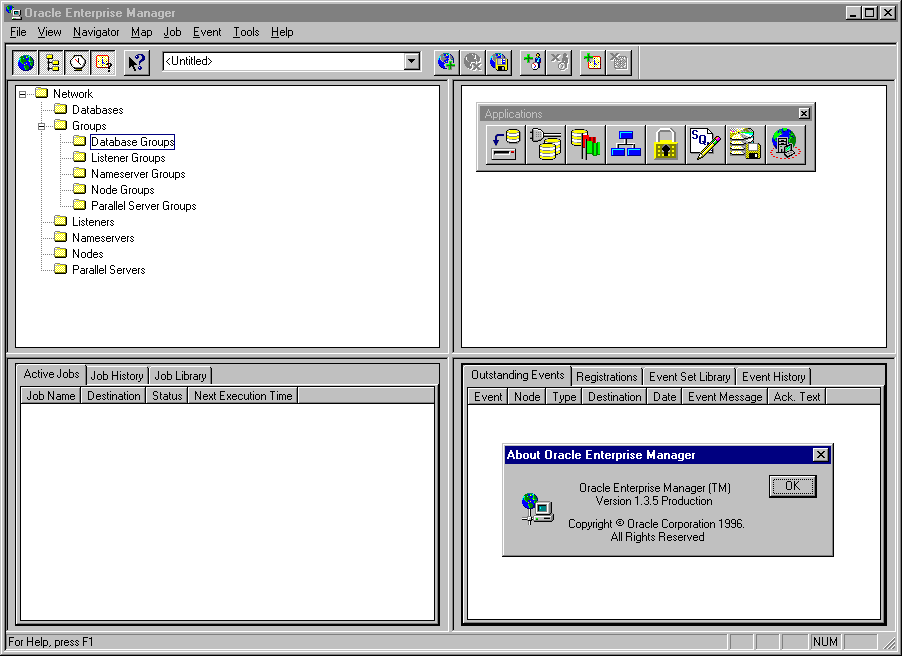
Task: Select the Nameserver Groups tree item
Action: coord(138,174)
